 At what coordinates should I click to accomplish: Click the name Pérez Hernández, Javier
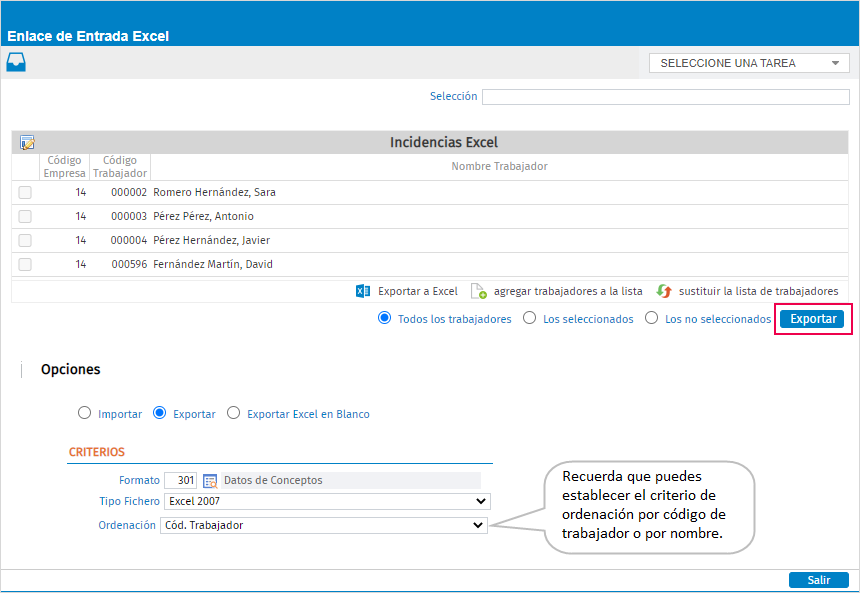[x=212, y=240]
